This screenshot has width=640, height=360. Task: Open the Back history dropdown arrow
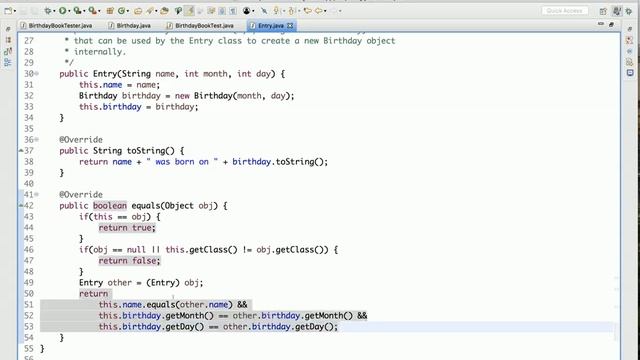(x=325, y=11)
